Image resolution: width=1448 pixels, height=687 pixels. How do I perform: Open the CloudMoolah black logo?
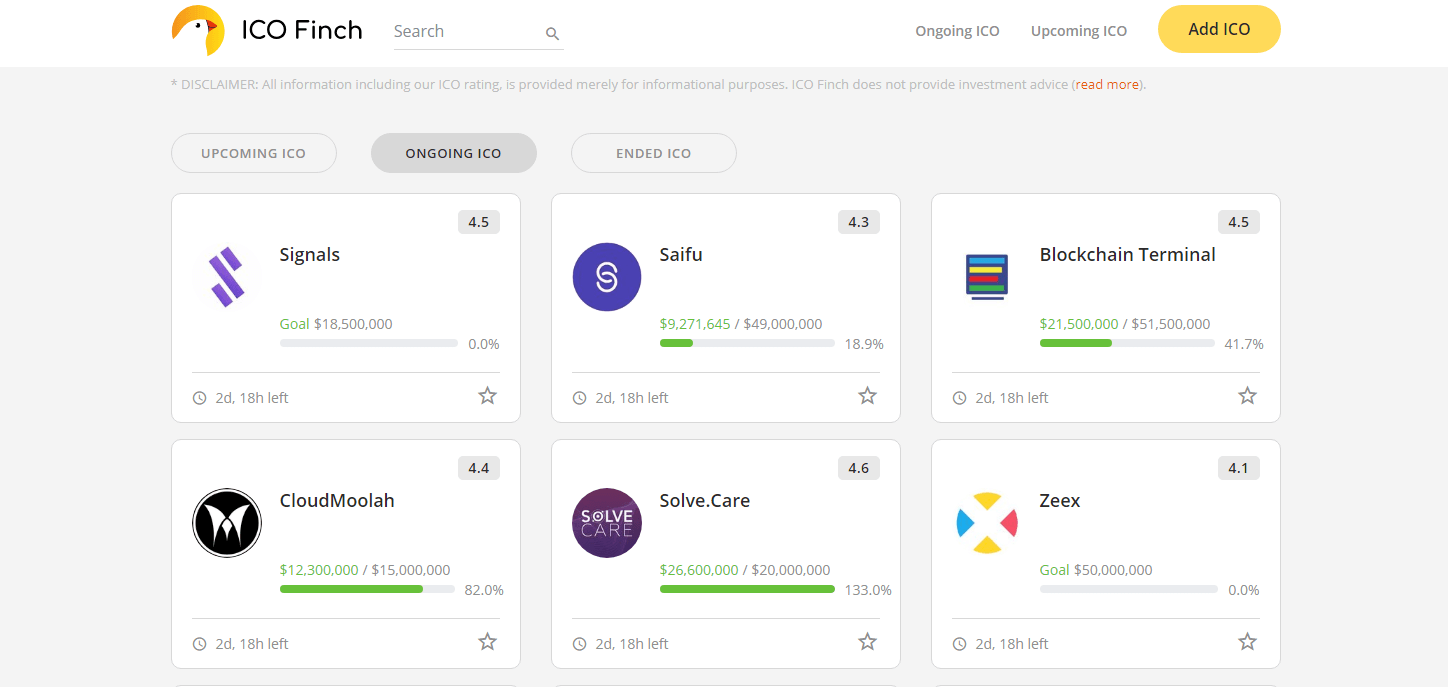coord(227,523)
